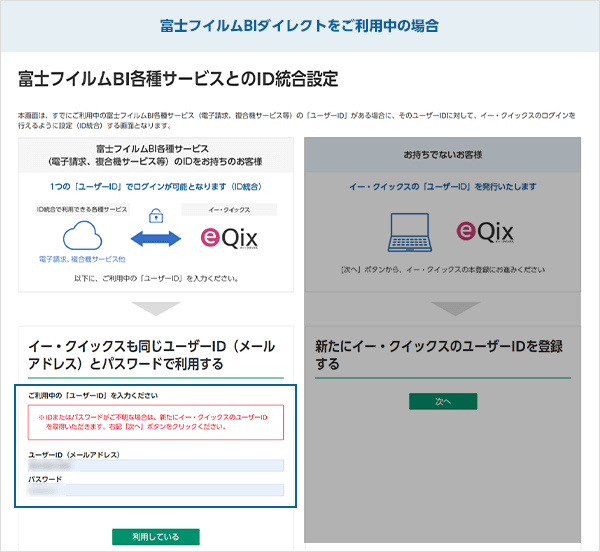Click the eQix logo in the left panel
This screenshot has width=600, height=552.
pos(229,238)
